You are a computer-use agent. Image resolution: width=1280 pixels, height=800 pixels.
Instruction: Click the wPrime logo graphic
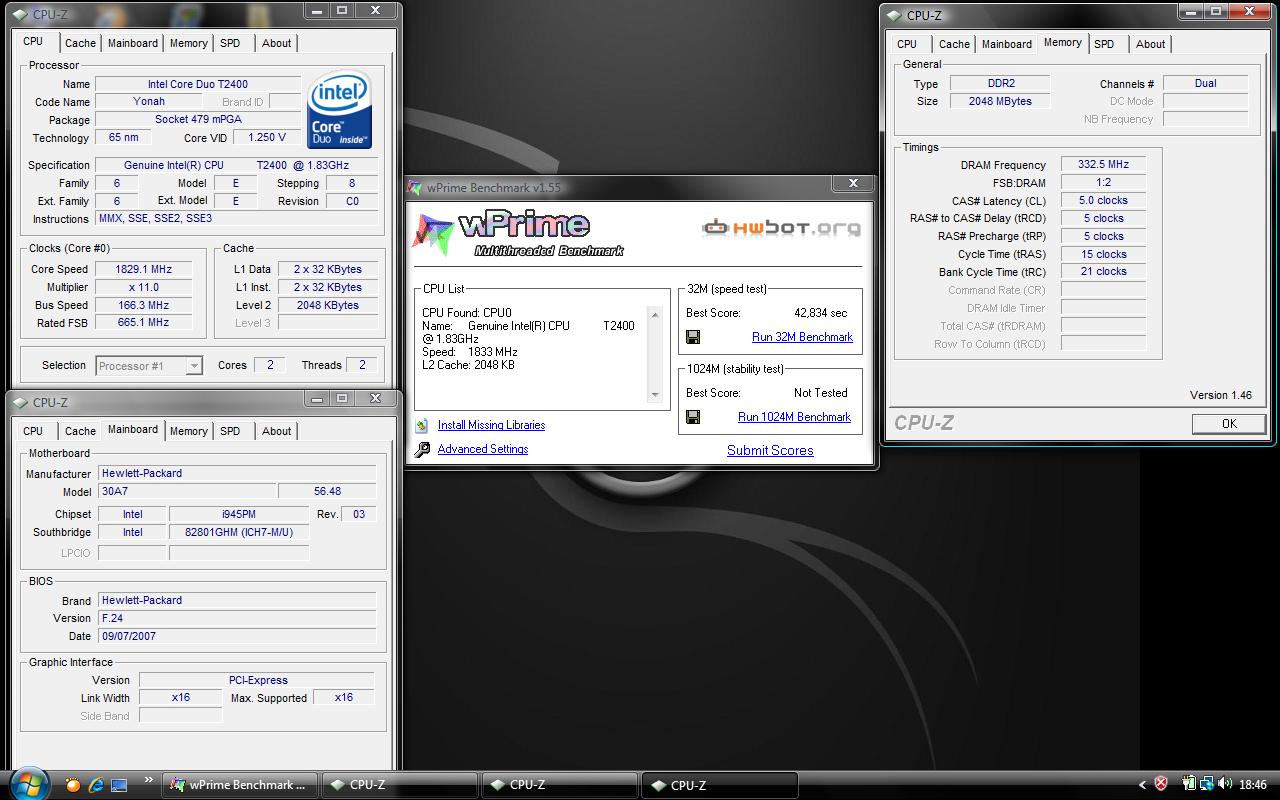point(518,234)
